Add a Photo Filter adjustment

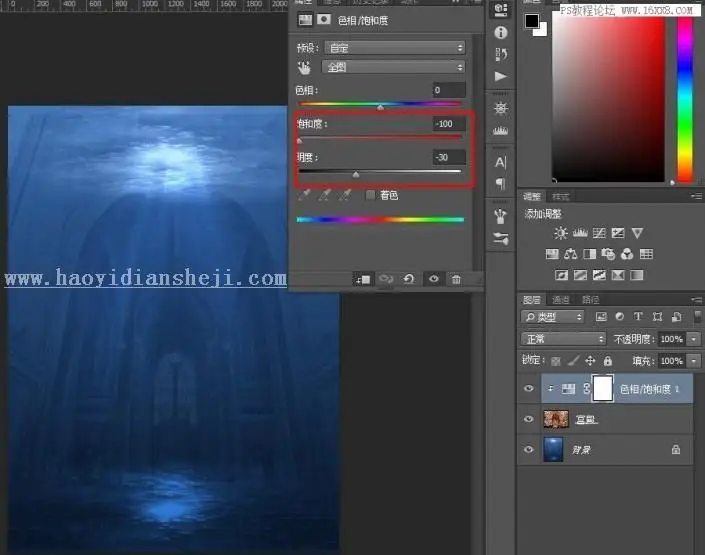tap(608, 254)
